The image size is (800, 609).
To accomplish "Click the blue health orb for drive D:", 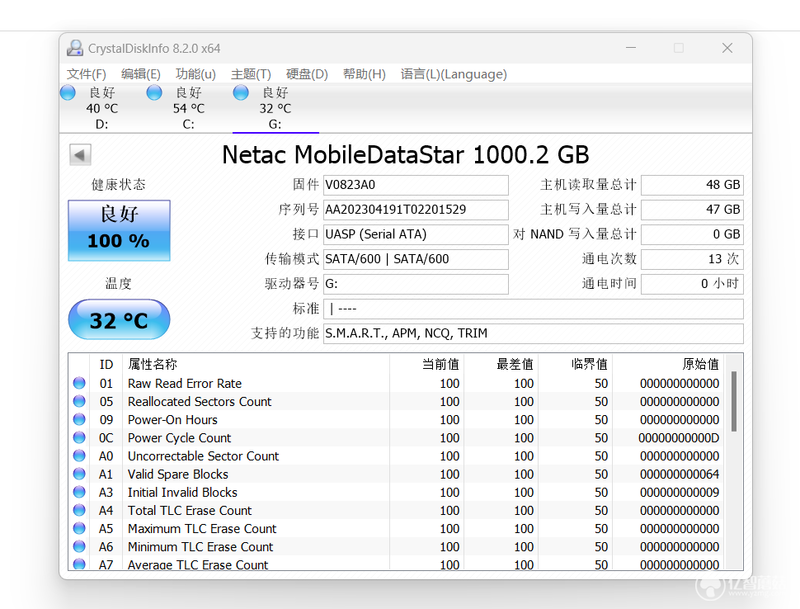I will pyautogui.click(x=68, y=93).
